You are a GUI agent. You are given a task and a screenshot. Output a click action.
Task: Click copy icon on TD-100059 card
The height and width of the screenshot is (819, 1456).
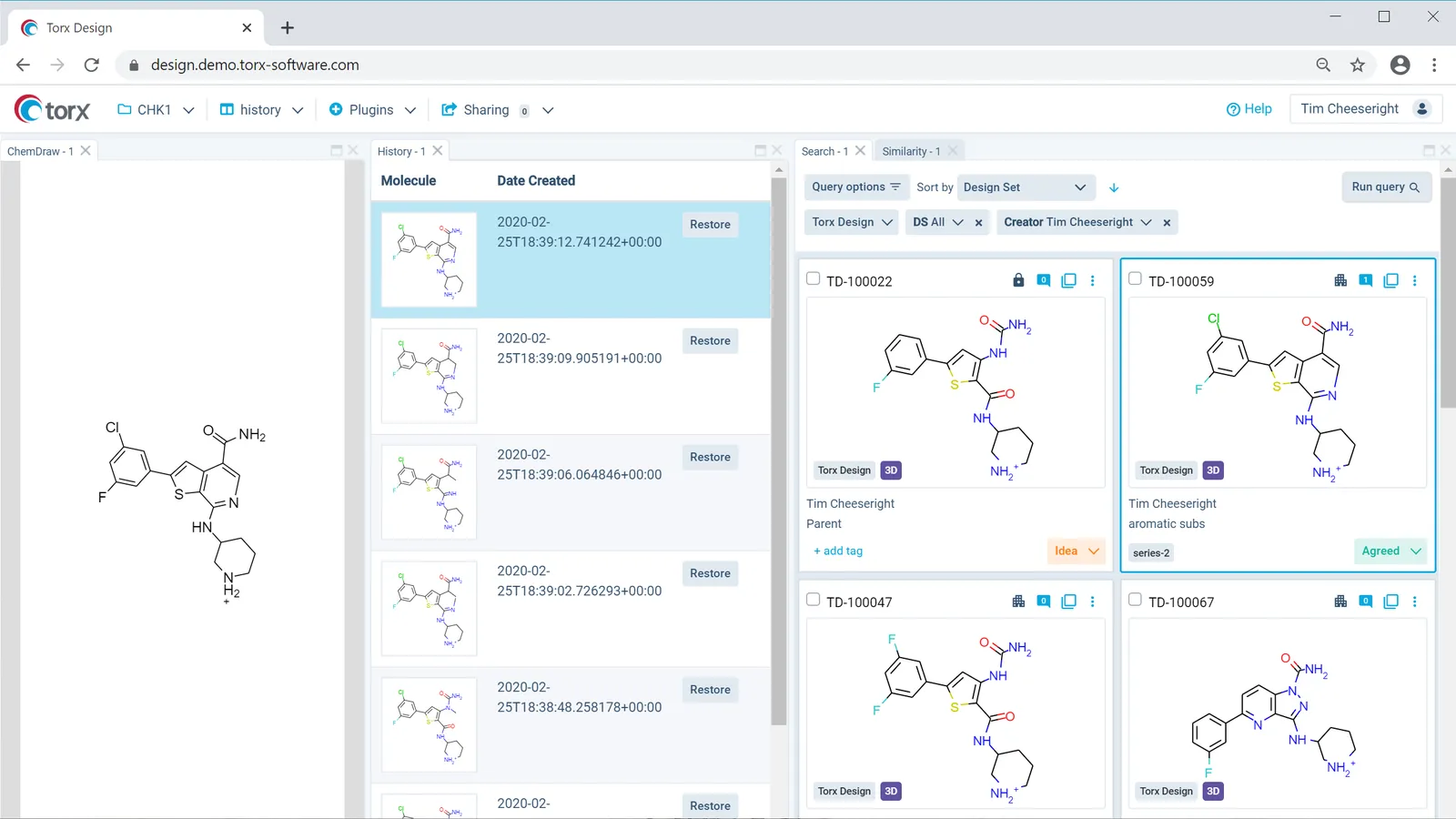click(x=1391, y=280)
